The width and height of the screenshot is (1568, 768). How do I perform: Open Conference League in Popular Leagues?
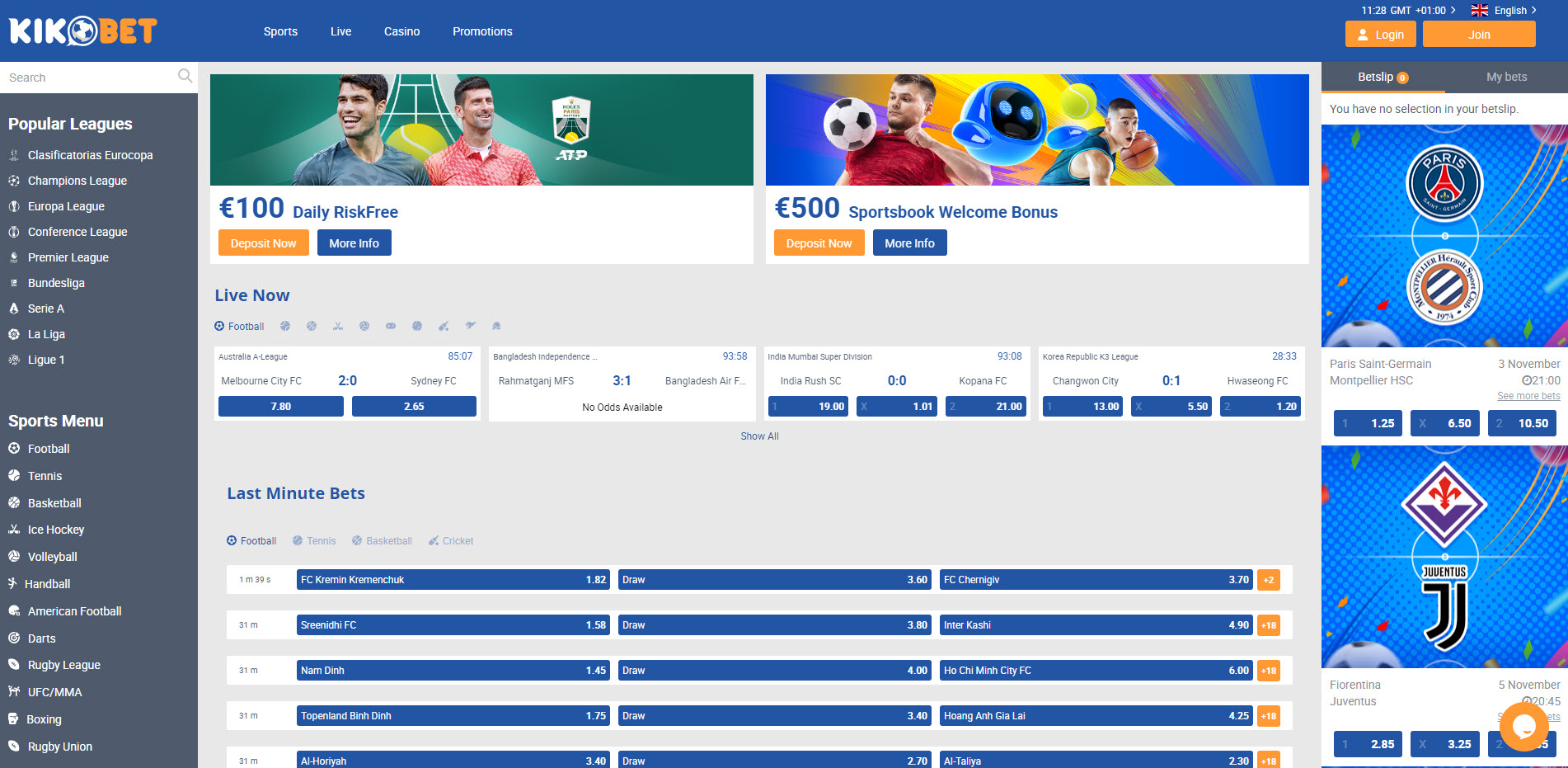click(x=77, y=232)
